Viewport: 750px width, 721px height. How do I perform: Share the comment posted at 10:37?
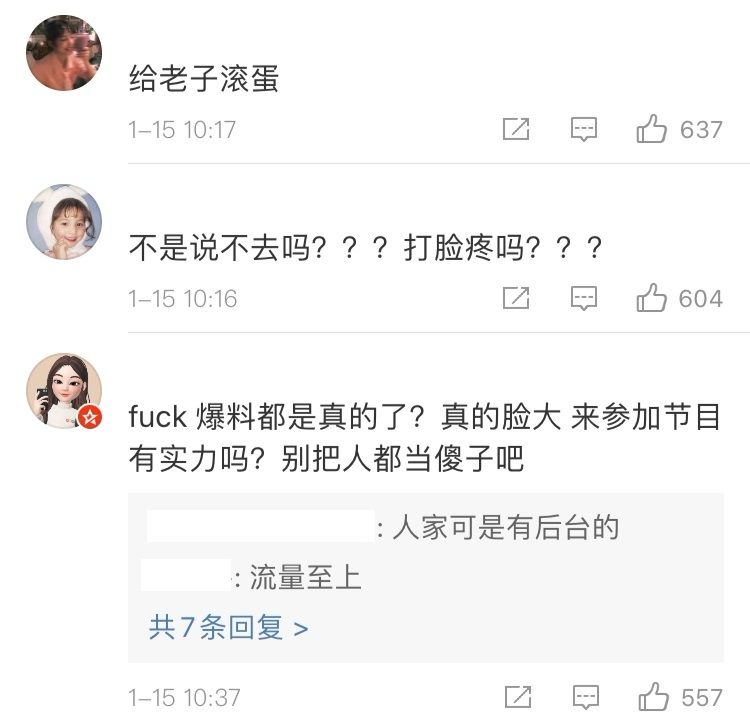click(x=516, y=696)
